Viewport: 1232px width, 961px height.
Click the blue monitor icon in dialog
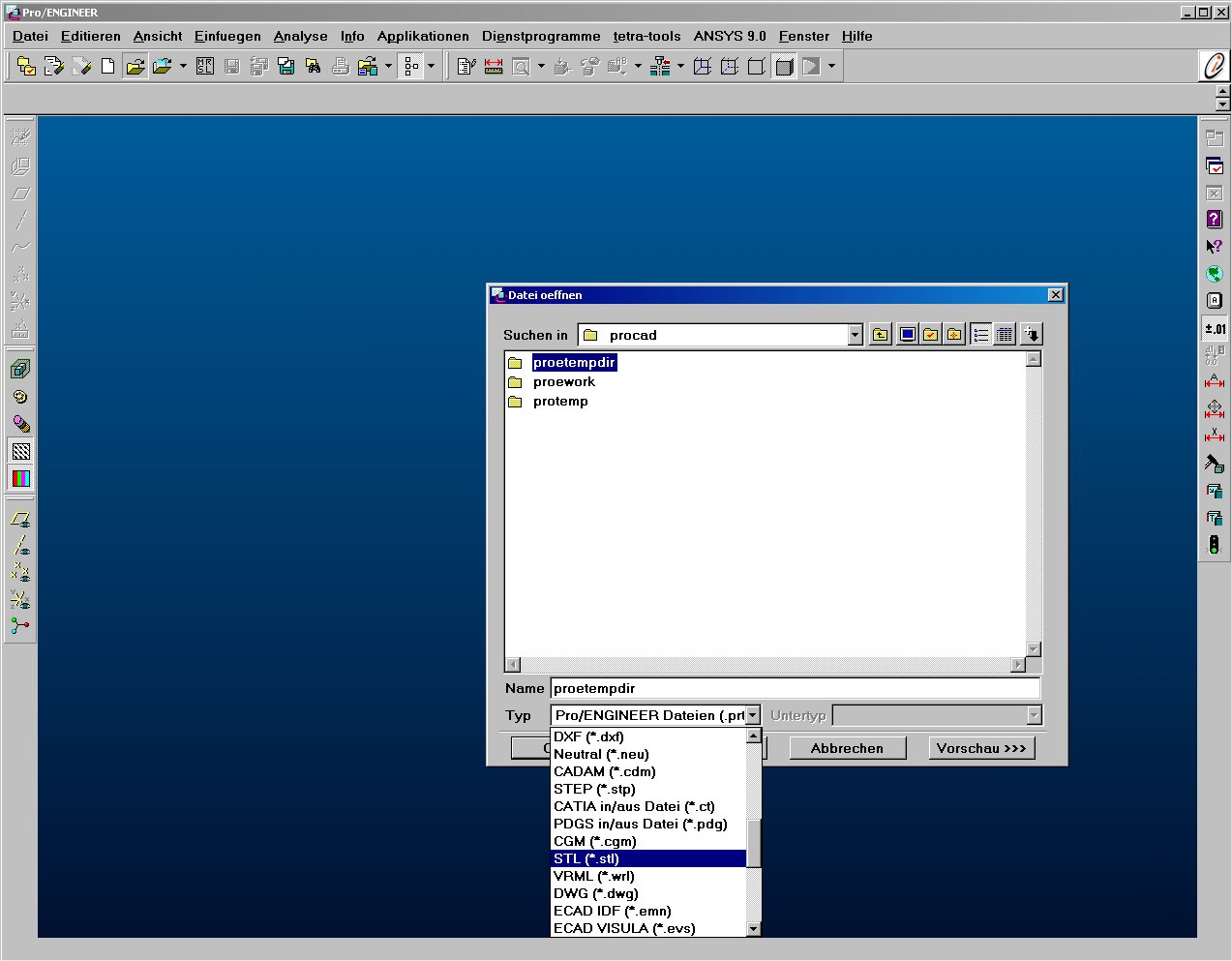(907, 335)
